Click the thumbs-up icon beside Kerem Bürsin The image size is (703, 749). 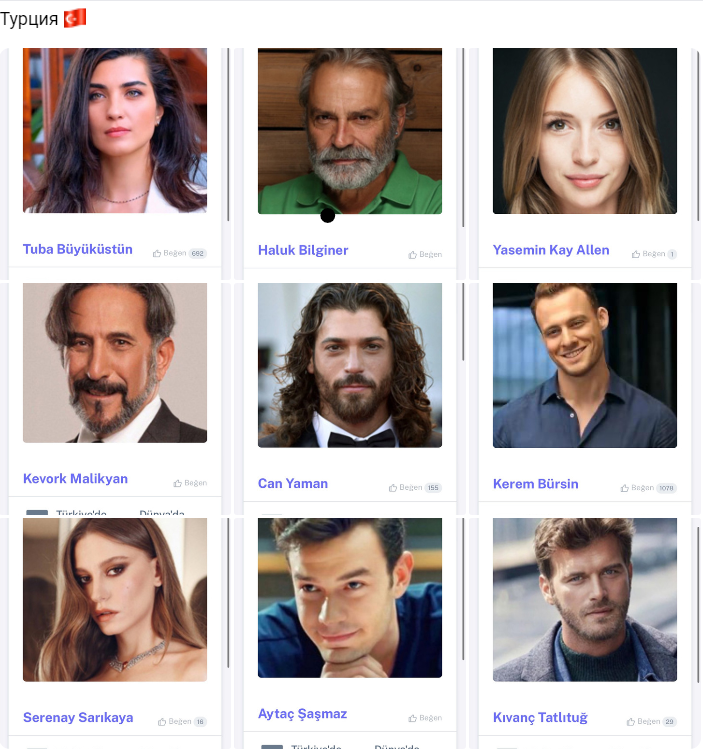click(625, 488)
